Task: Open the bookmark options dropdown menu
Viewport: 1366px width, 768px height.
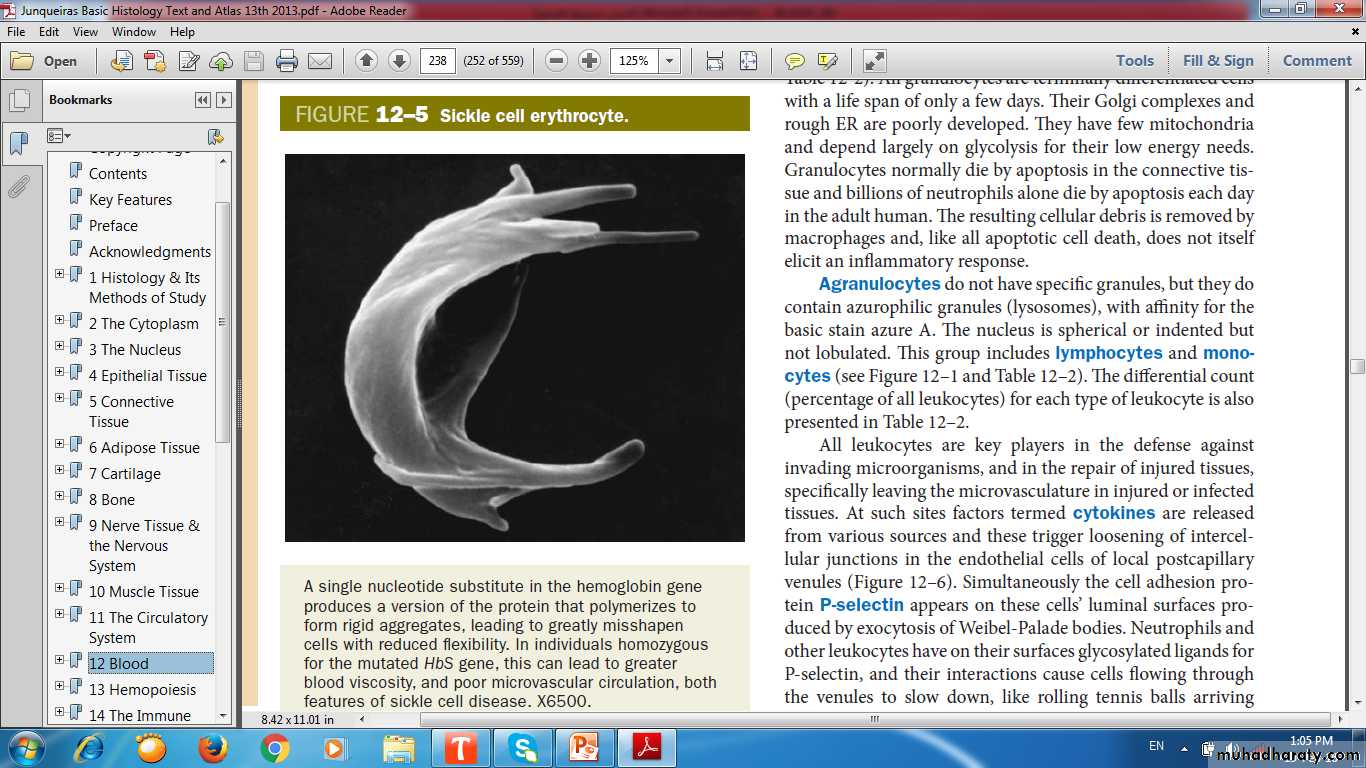Action: tap(59, 136)
